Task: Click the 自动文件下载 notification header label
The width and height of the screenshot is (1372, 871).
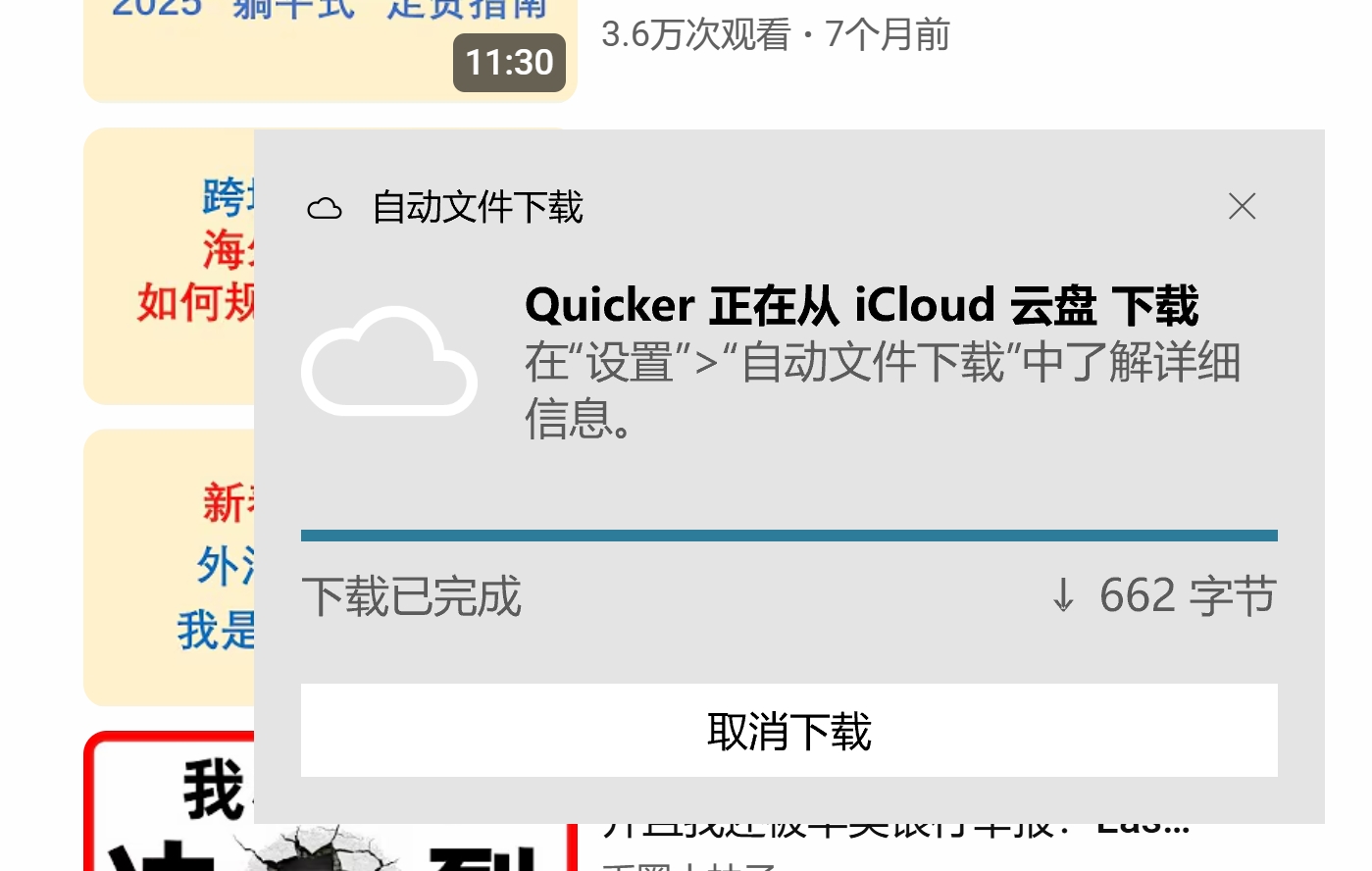Action: (478, 207)
